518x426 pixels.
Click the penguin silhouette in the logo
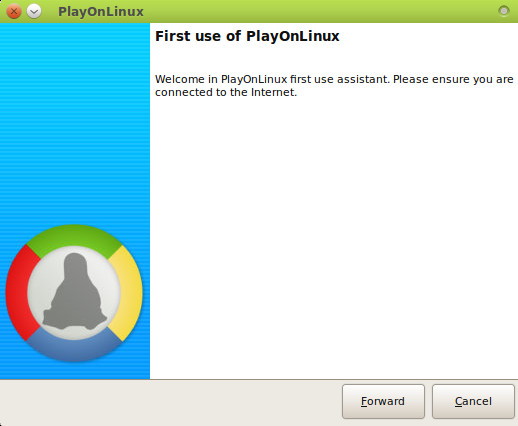tap(75, 292)
